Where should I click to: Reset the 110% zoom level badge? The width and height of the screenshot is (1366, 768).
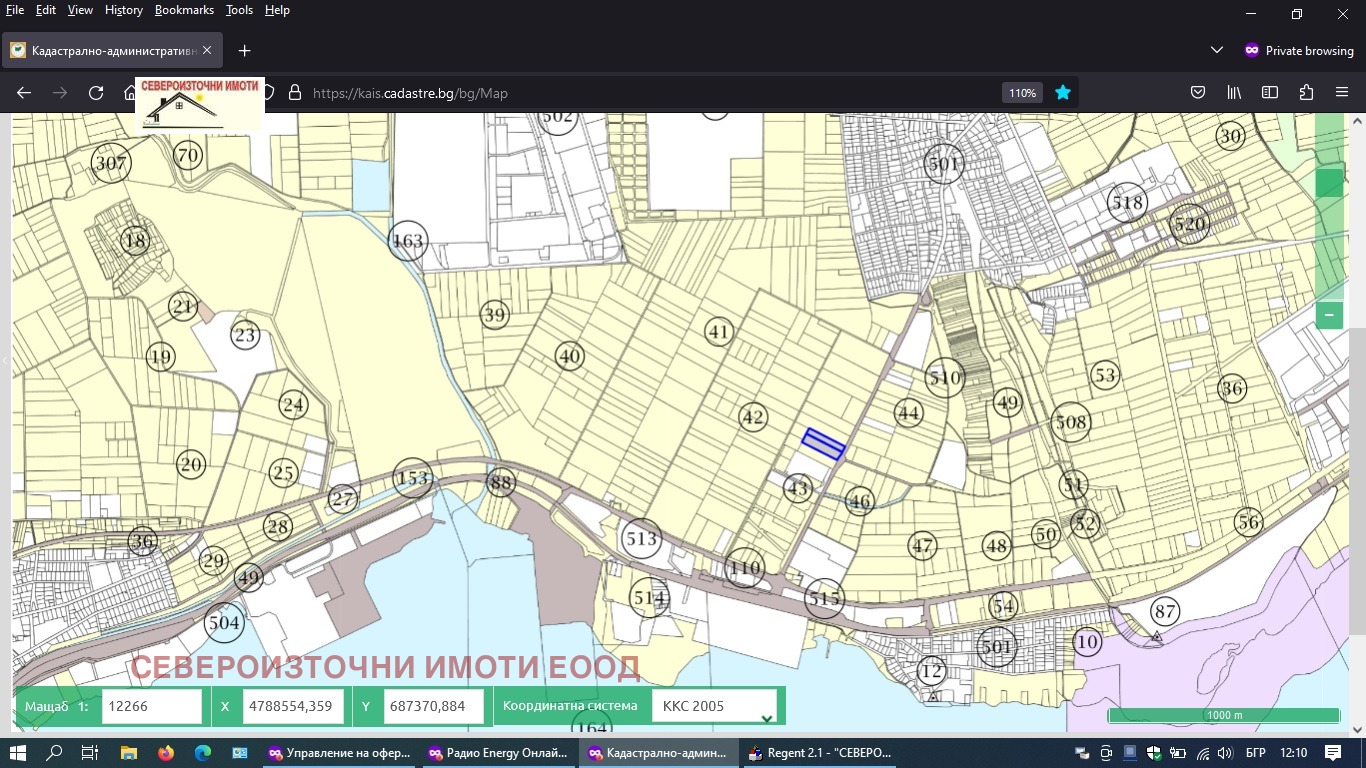(1022, 93)
